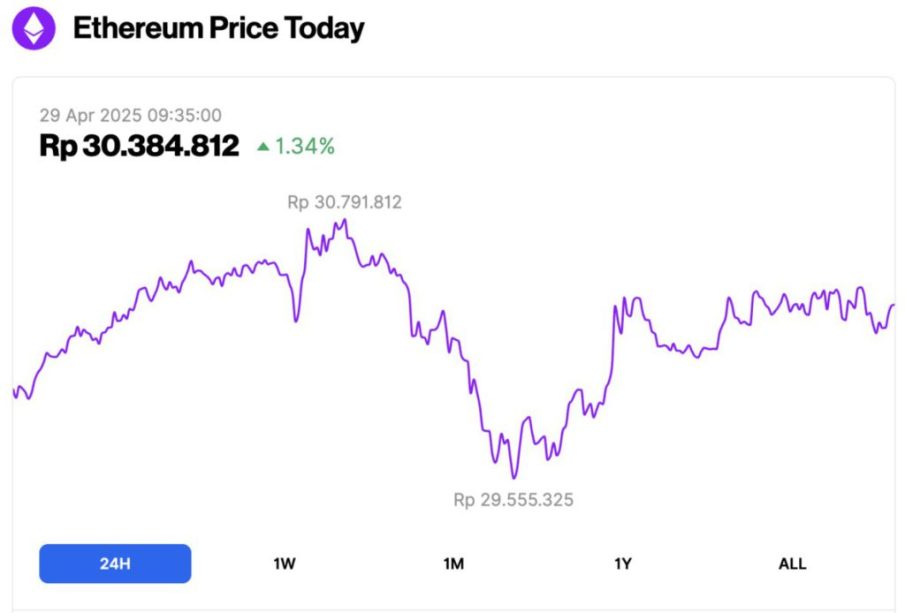This screenshot has height=613, width=905.
Task: Click the high label Rp 30.791.812
Action: point(344,202)
